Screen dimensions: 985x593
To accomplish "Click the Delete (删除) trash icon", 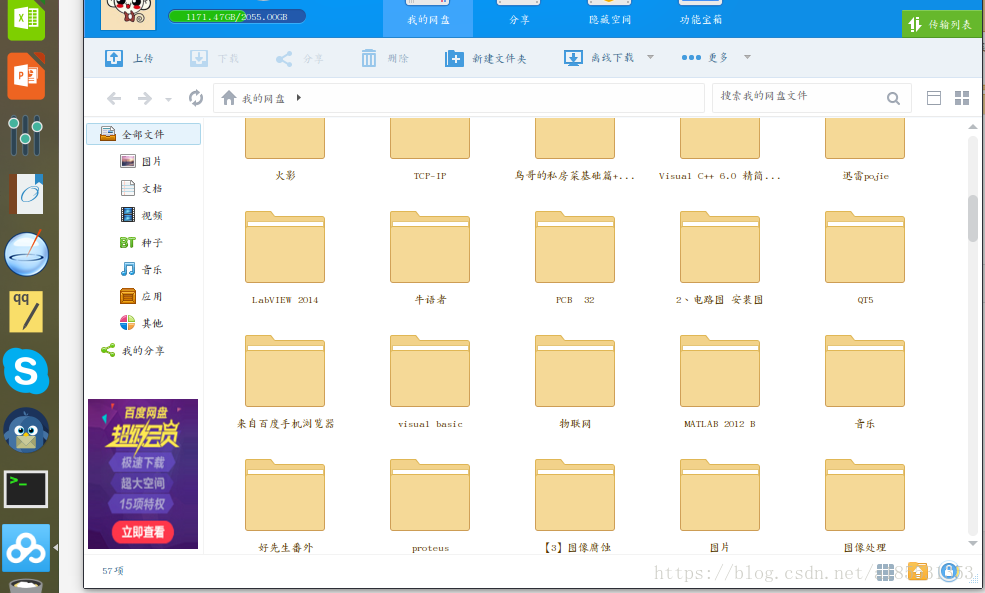I will [369, 58].
